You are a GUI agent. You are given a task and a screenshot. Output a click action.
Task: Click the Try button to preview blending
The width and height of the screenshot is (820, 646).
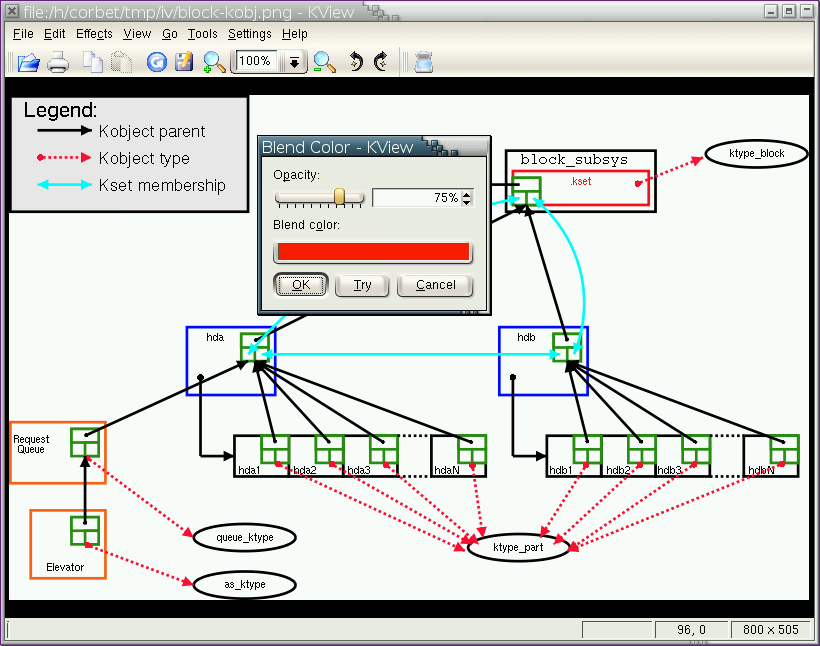pos(362,285)
